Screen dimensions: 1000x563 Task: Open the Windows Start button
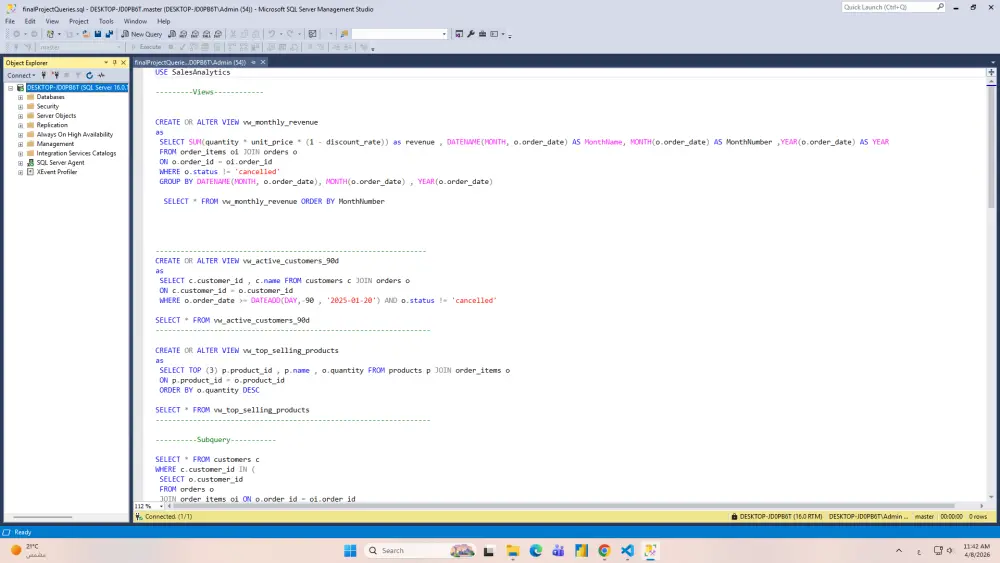350,550
